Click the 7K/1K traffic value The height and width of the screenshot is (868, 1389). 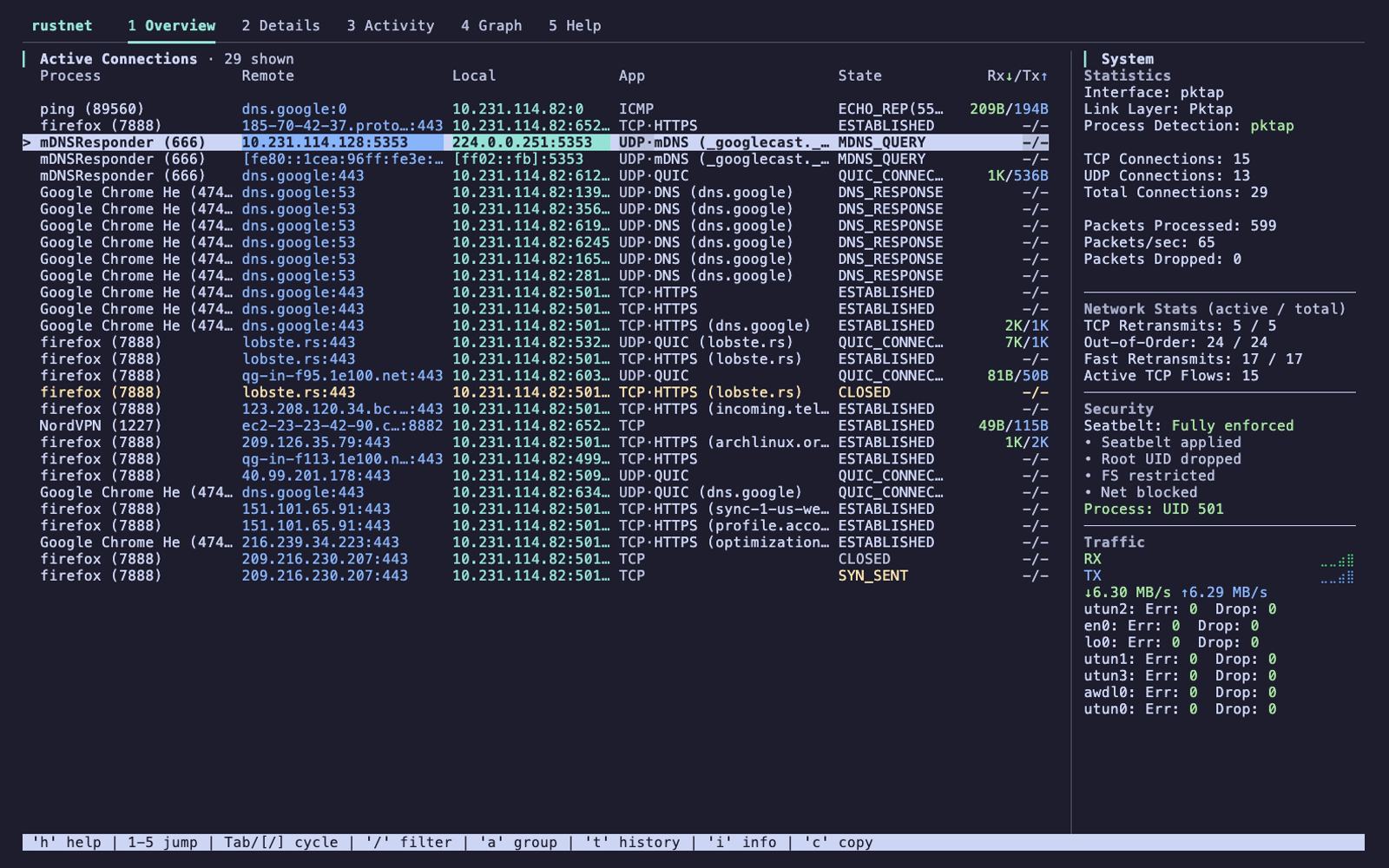click(x=1026, y=342)
